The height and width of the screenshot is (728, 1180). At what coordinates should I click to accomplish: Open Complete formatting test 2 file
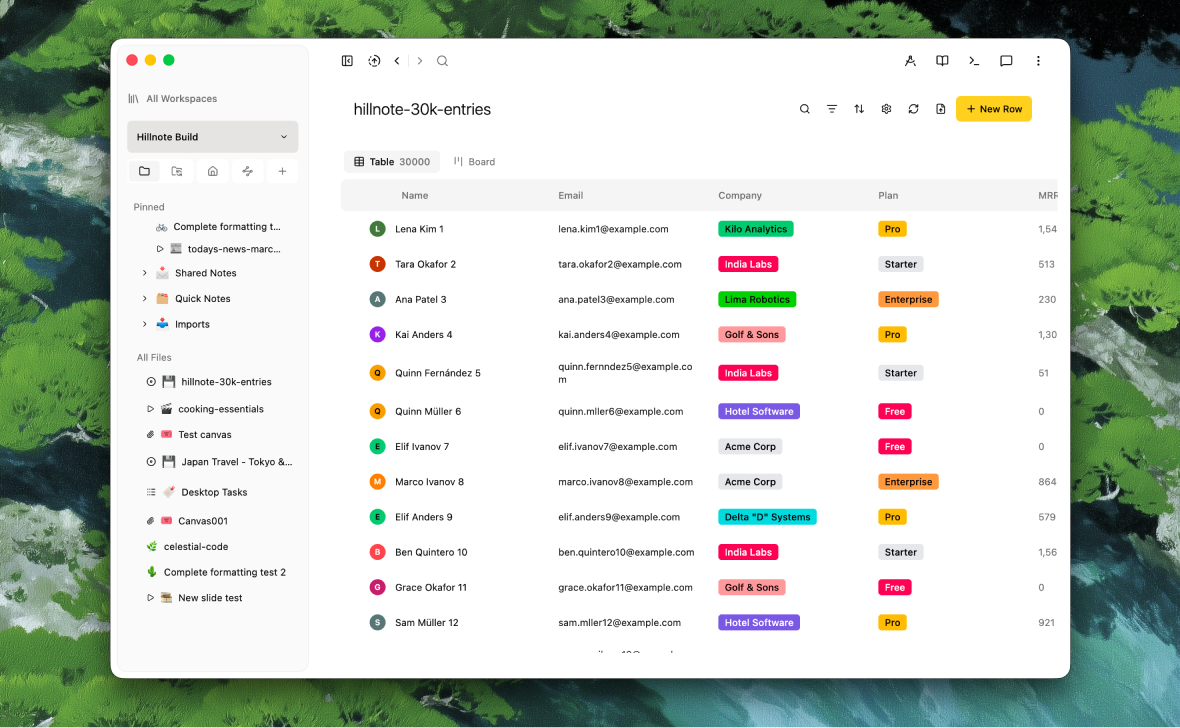[x=225, y=573]
